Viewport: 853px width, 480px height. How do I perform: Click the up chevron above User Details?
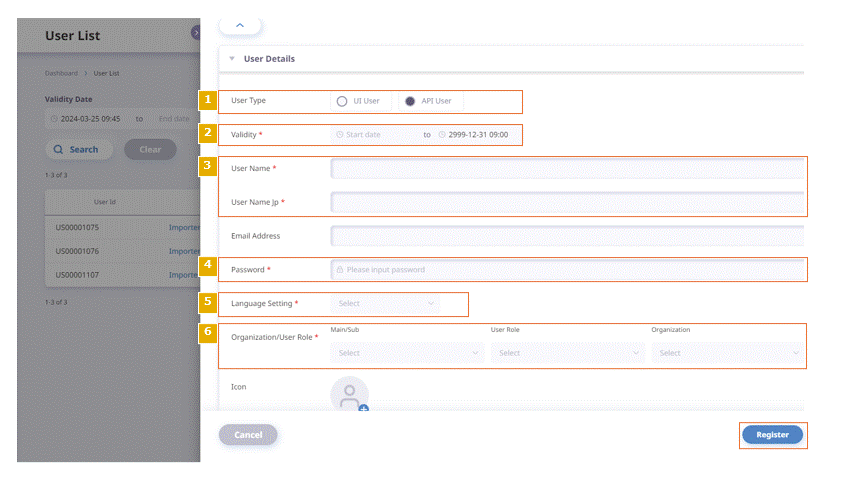[240, 25]
